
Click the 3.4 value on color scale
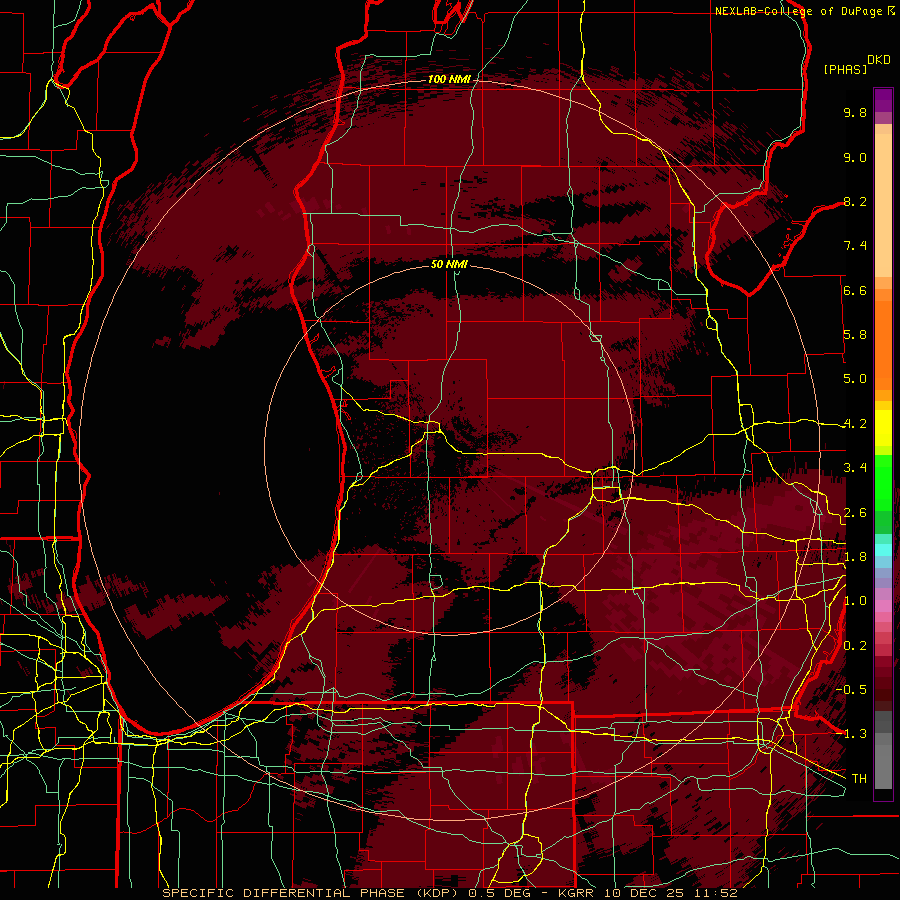[x=855, y=468]
